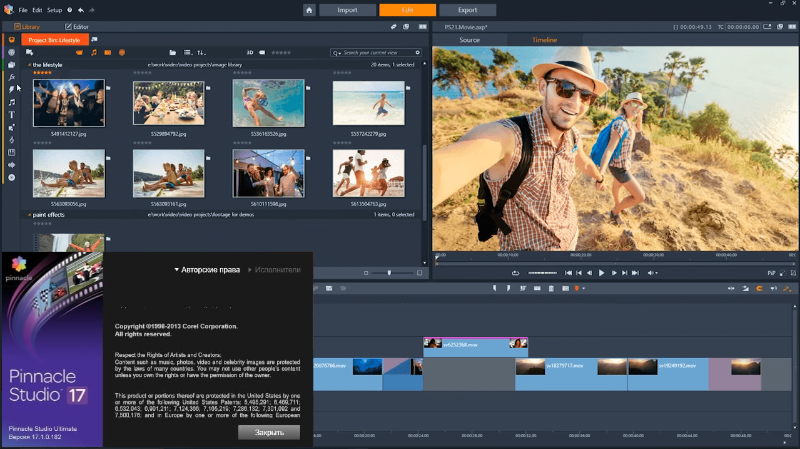The width and height of the screenshot is (800, 449).
Task: Expand the Исполнители section in About dialog
Action: (274, 269)
